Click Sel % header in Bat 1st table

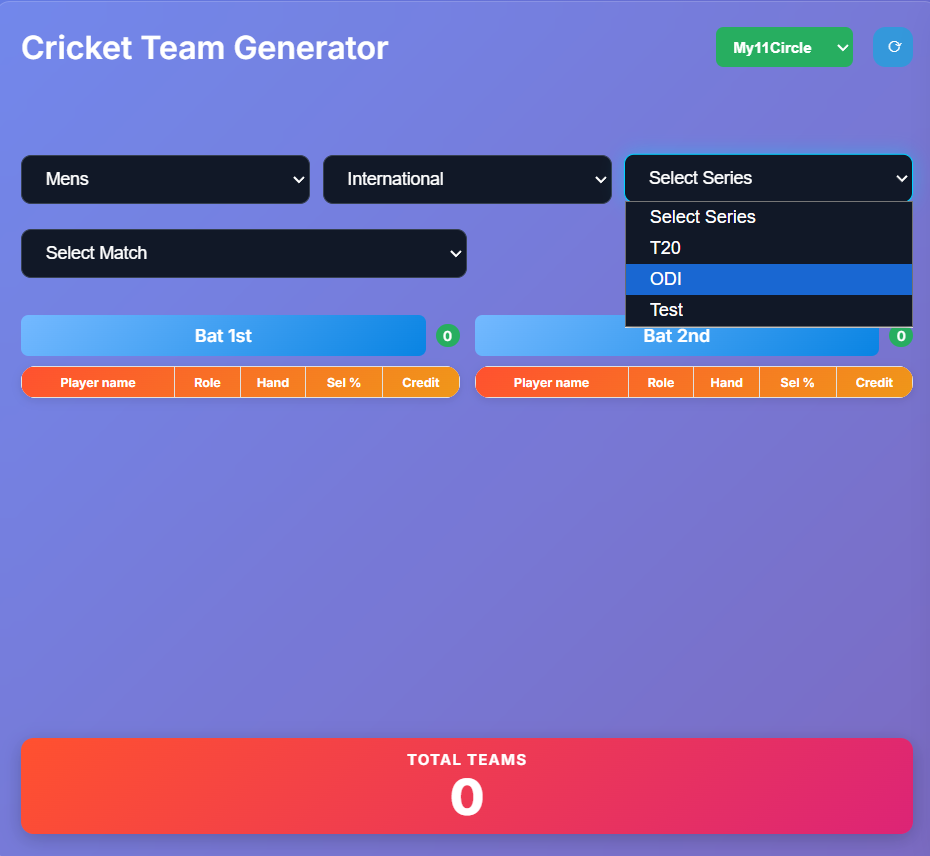pyautogui.click(x=344, y=383)
